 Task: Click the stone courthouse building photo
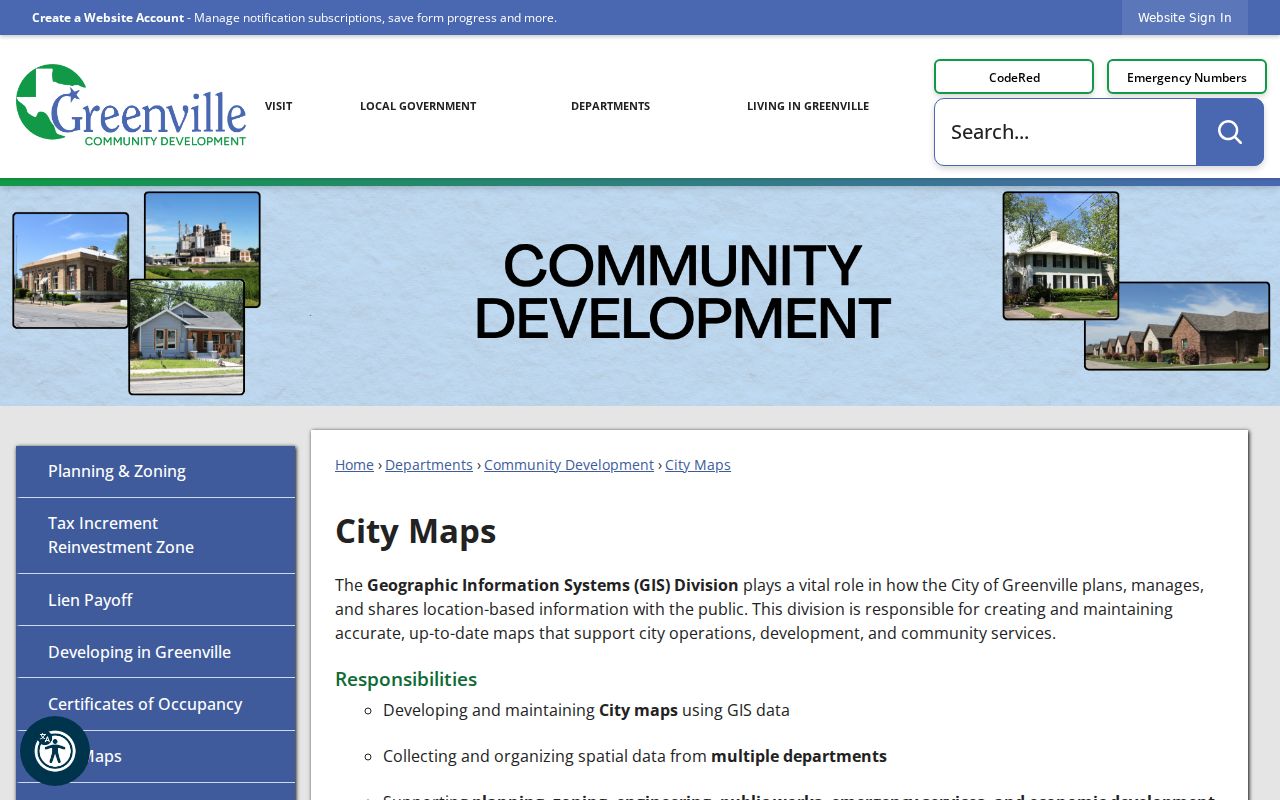[x=70, y=270]
